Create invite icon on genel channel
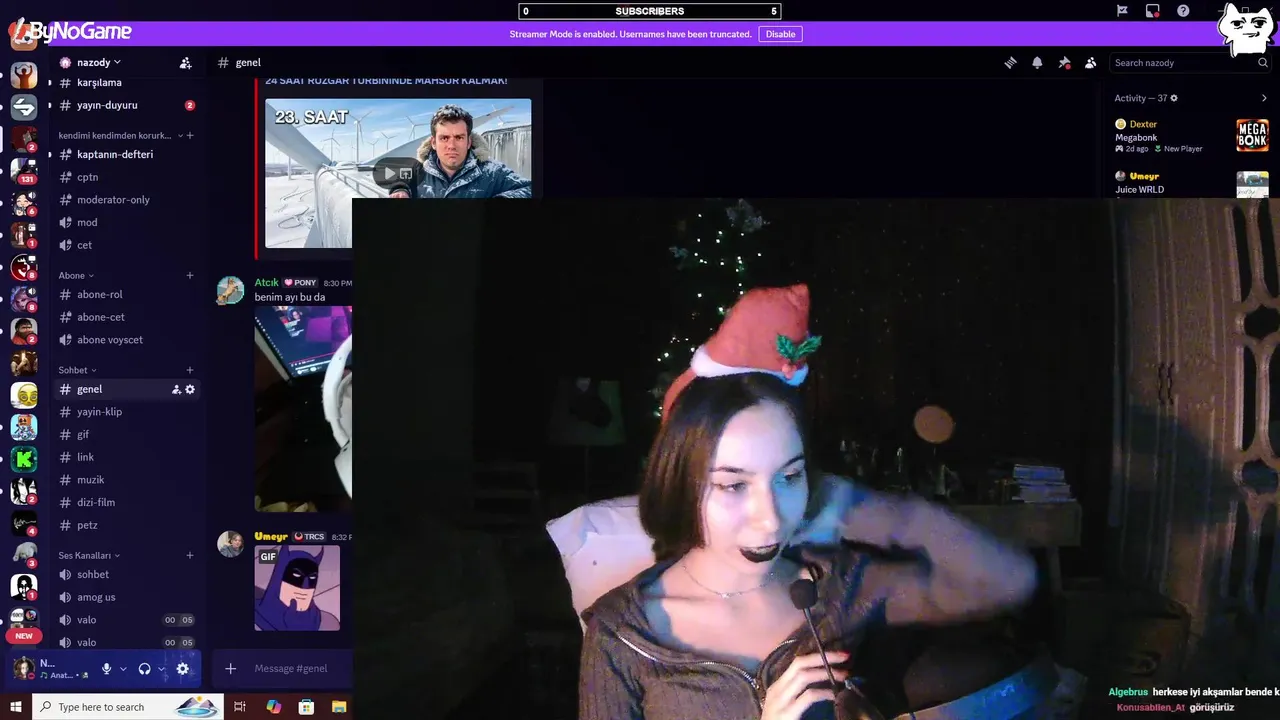Viewport: 1280px width, 720px height. [x=176, y=389]
